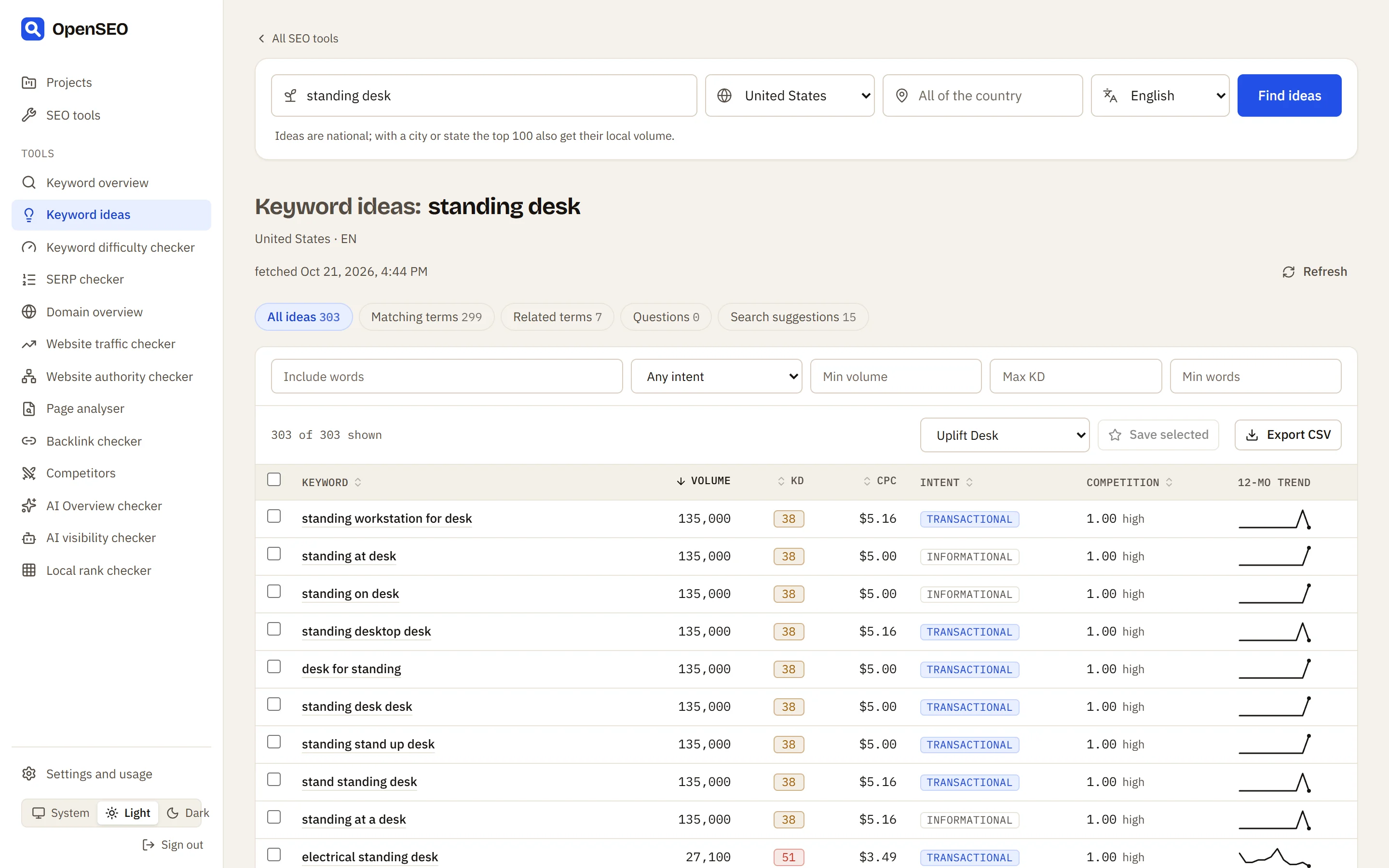1389x868 pixels.
Task: Open the Uplift Desk project dropdown
Action: [1005, 435]
